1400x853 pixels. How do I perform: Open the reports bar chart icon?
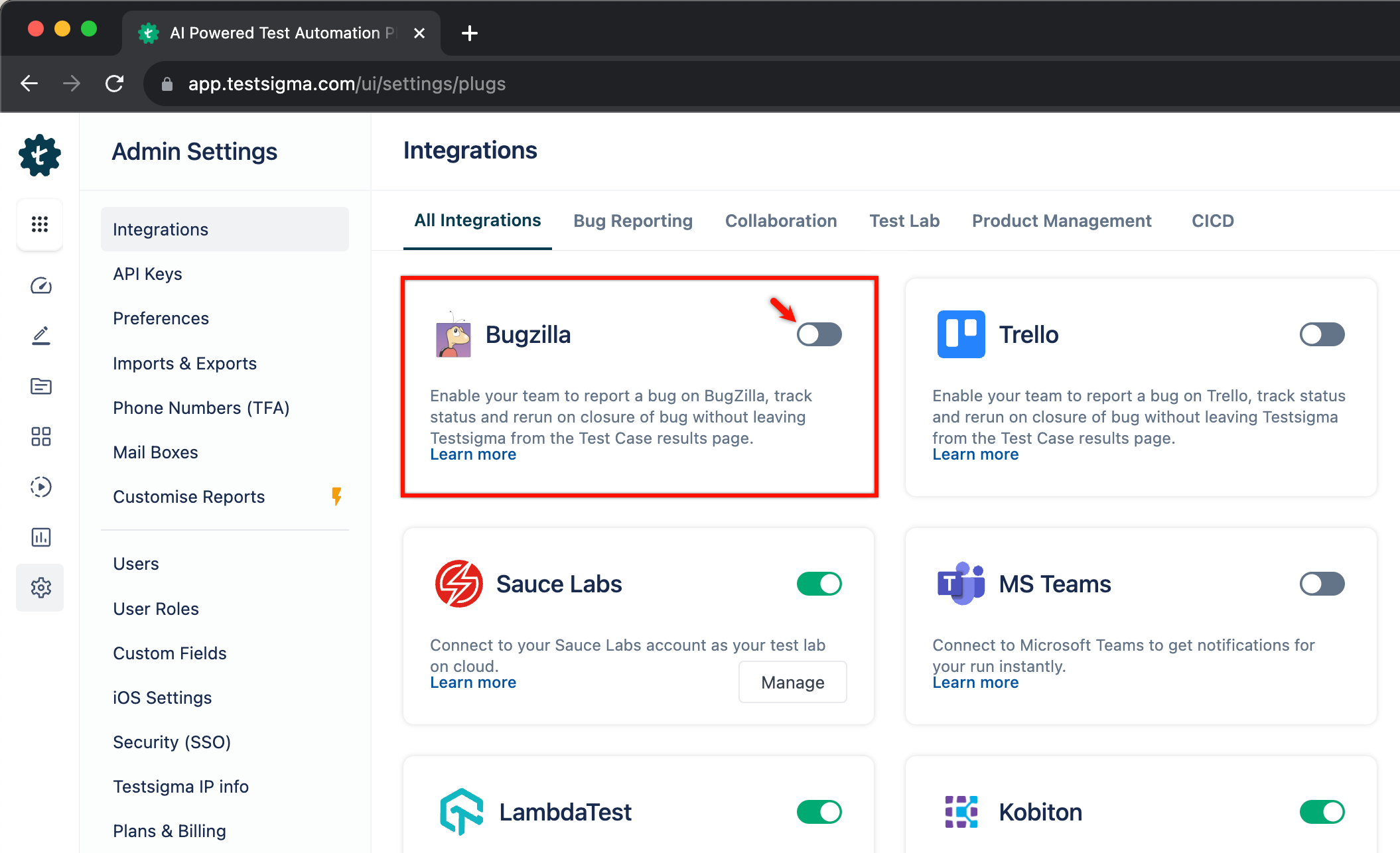(x=40, y=537)
